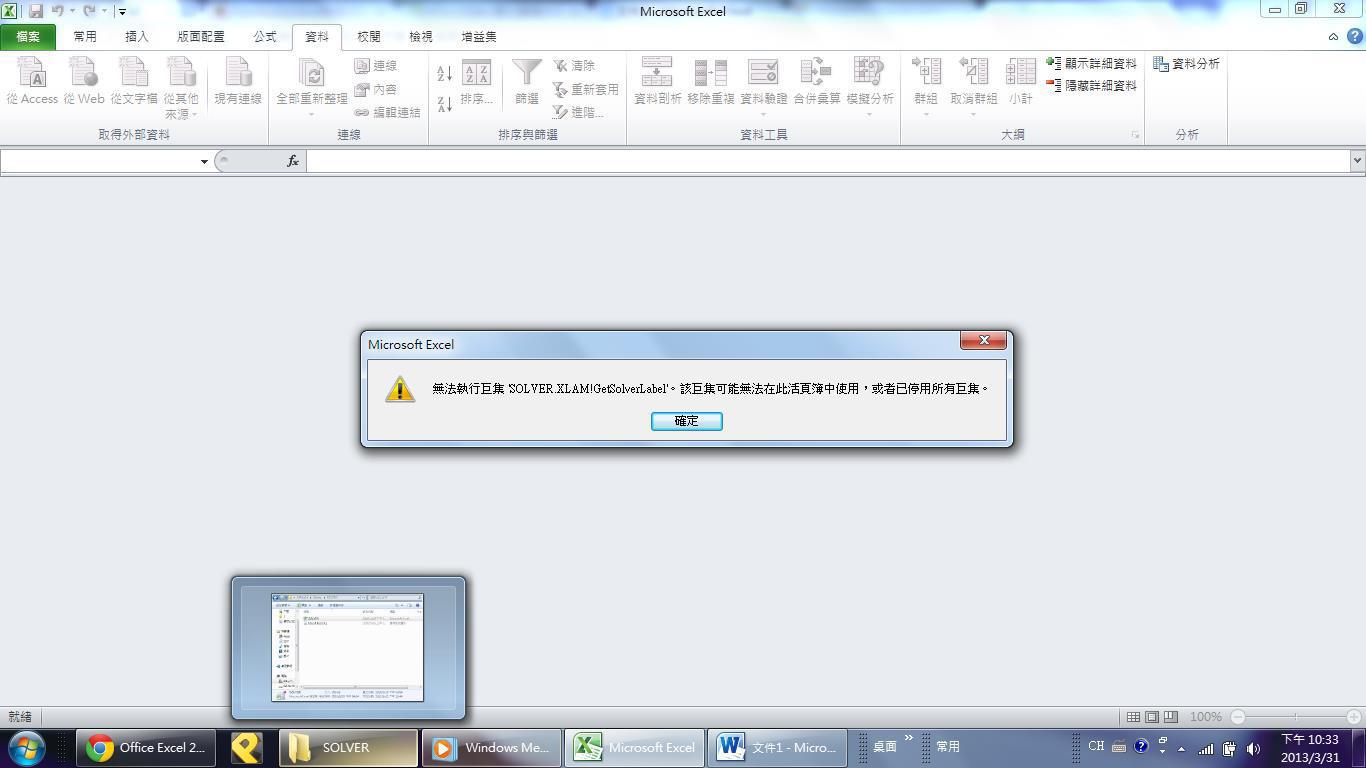Viewport: 1366px width, 768px height.
Task: Open Excel Help question mark icon
Action: [1354, 36]
